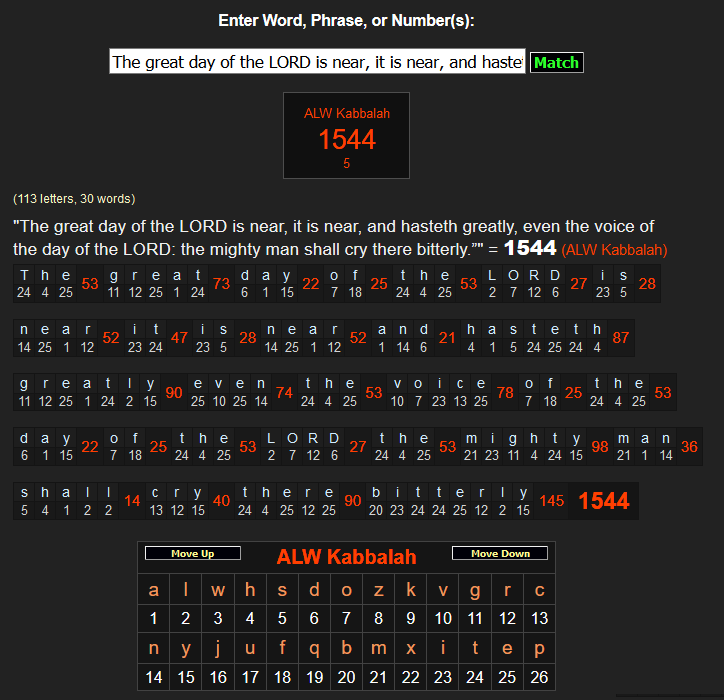Click the letter 'a' in the cipher chart

tap(153, 590)
